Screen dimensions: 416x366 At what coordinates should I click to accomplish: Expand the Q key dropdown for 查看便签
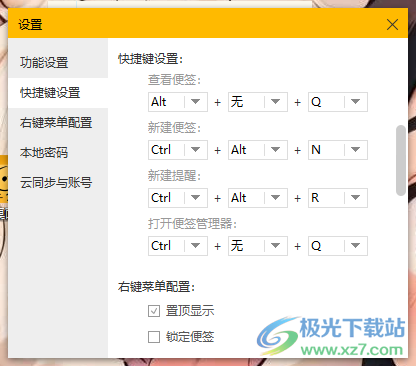point(338,102)
